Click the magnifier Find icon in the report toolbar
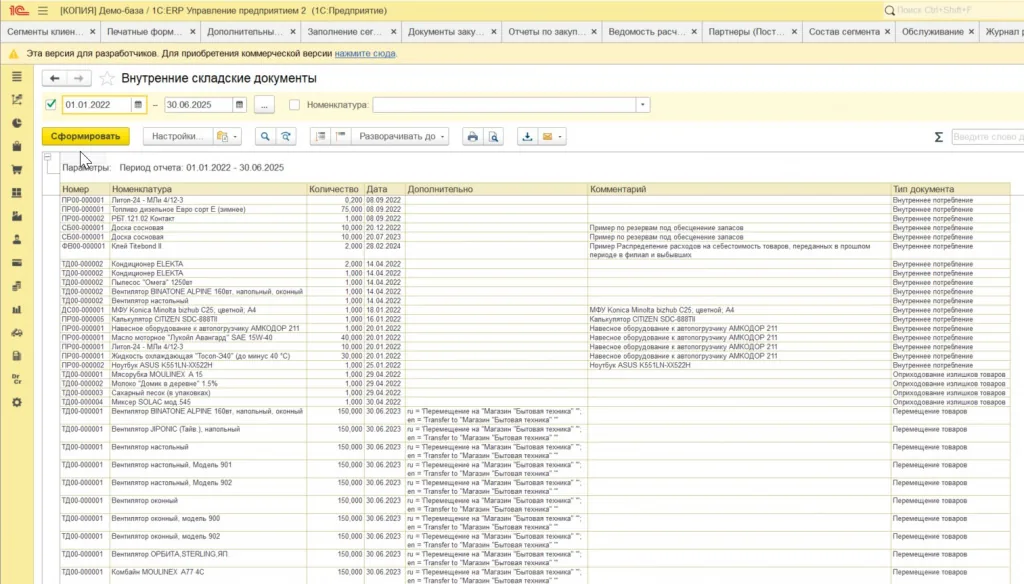 pyautogui.click(x=265, y=137)
